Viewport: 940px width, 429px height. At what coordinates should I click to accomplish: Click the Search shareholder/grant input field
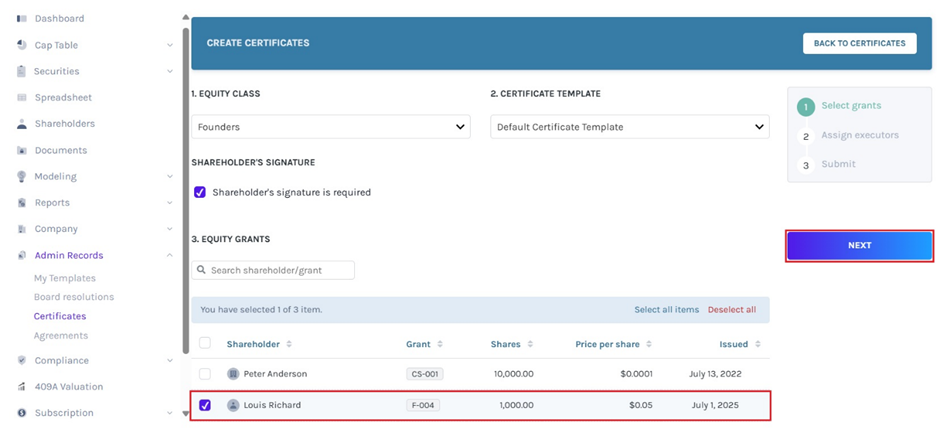pos(273,270)
